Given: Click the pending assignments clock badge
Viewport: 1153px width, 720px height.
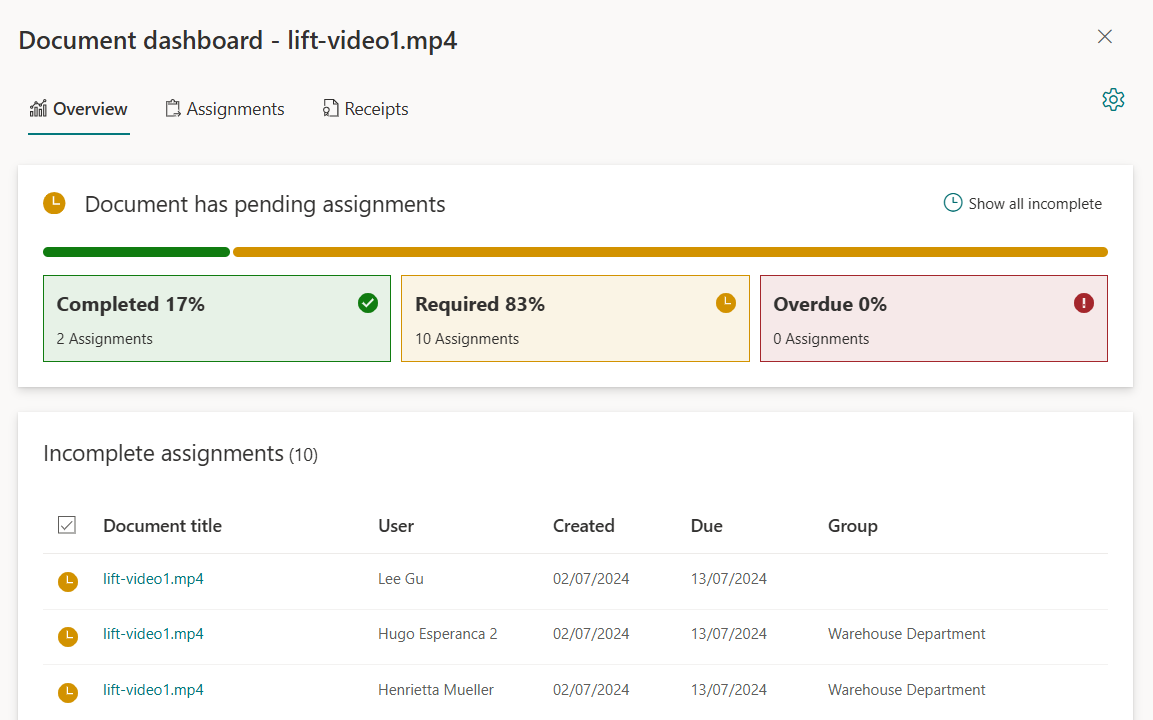Looking at the screenshot, I should (54, 203).
